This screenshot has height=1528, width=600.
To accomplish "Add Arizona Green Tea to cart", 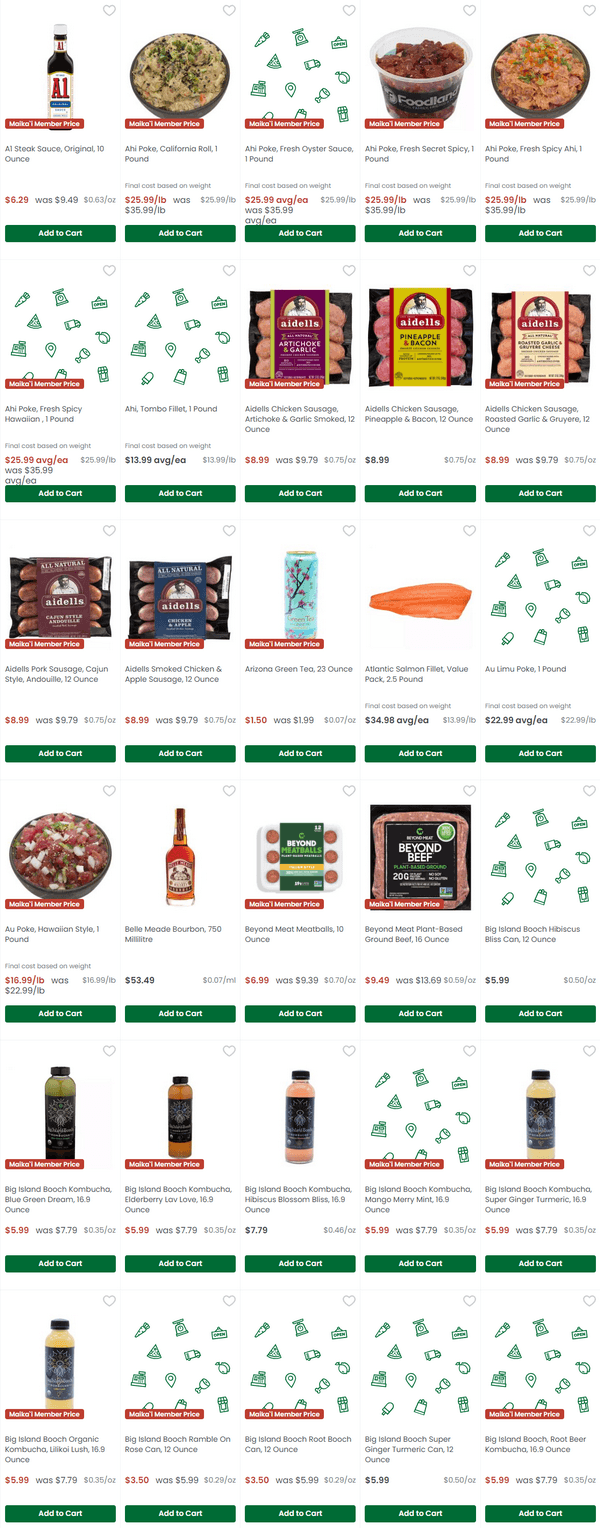I will coord(300,753).
